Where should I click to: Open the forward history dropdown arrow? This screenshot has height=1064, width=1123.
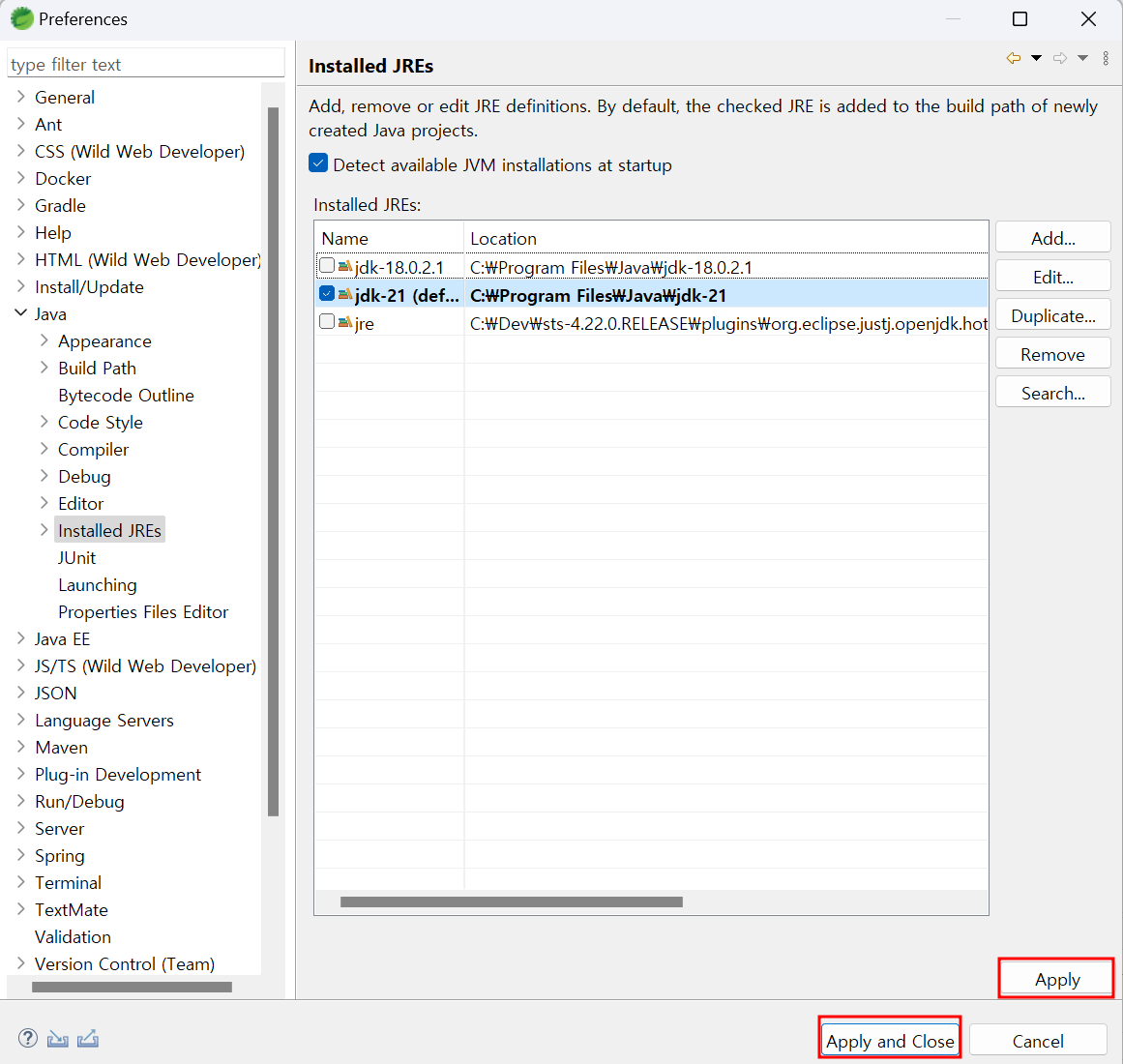pyautogui.click(x=1083, y=59)
